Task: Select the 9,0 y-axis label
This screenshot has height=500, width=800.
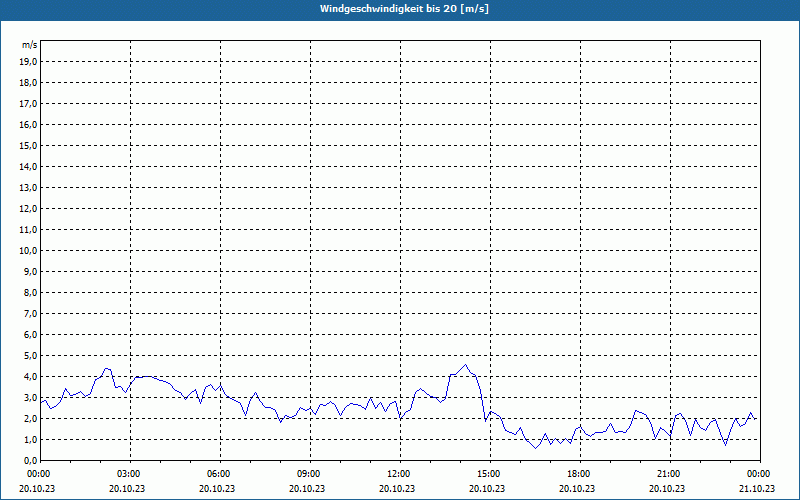Action: coord(30,271)
